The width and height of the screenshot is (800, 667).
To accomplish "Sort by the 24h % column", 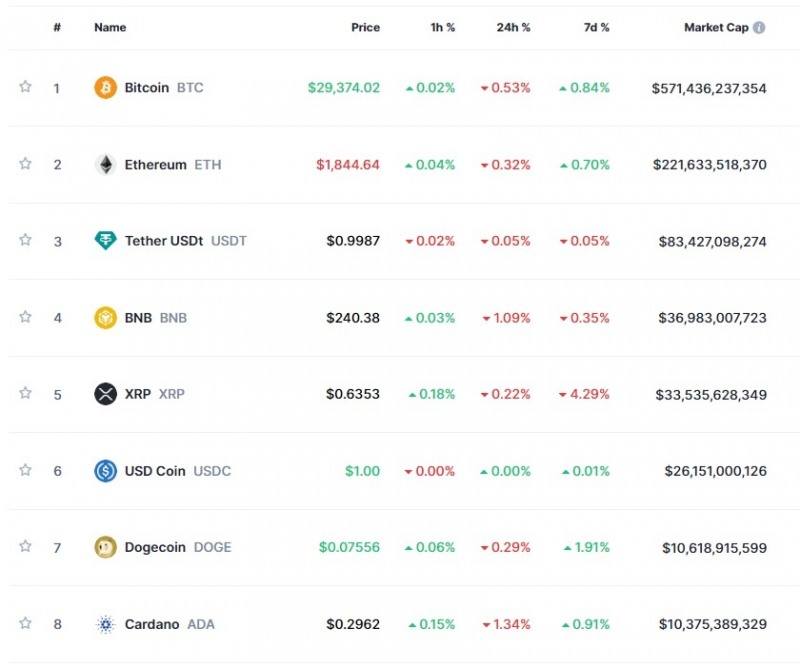I will [x=513, y=28].
